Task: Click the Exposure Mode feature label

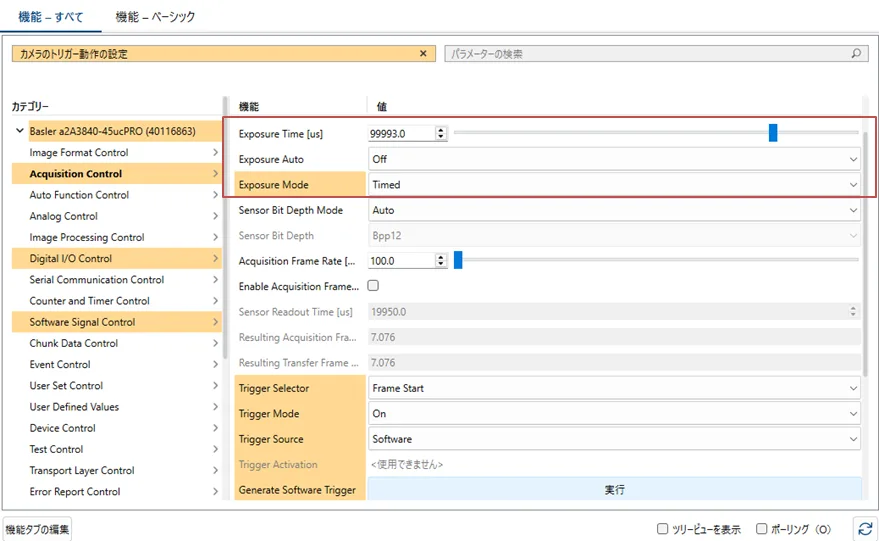Action: click(274, 184)
